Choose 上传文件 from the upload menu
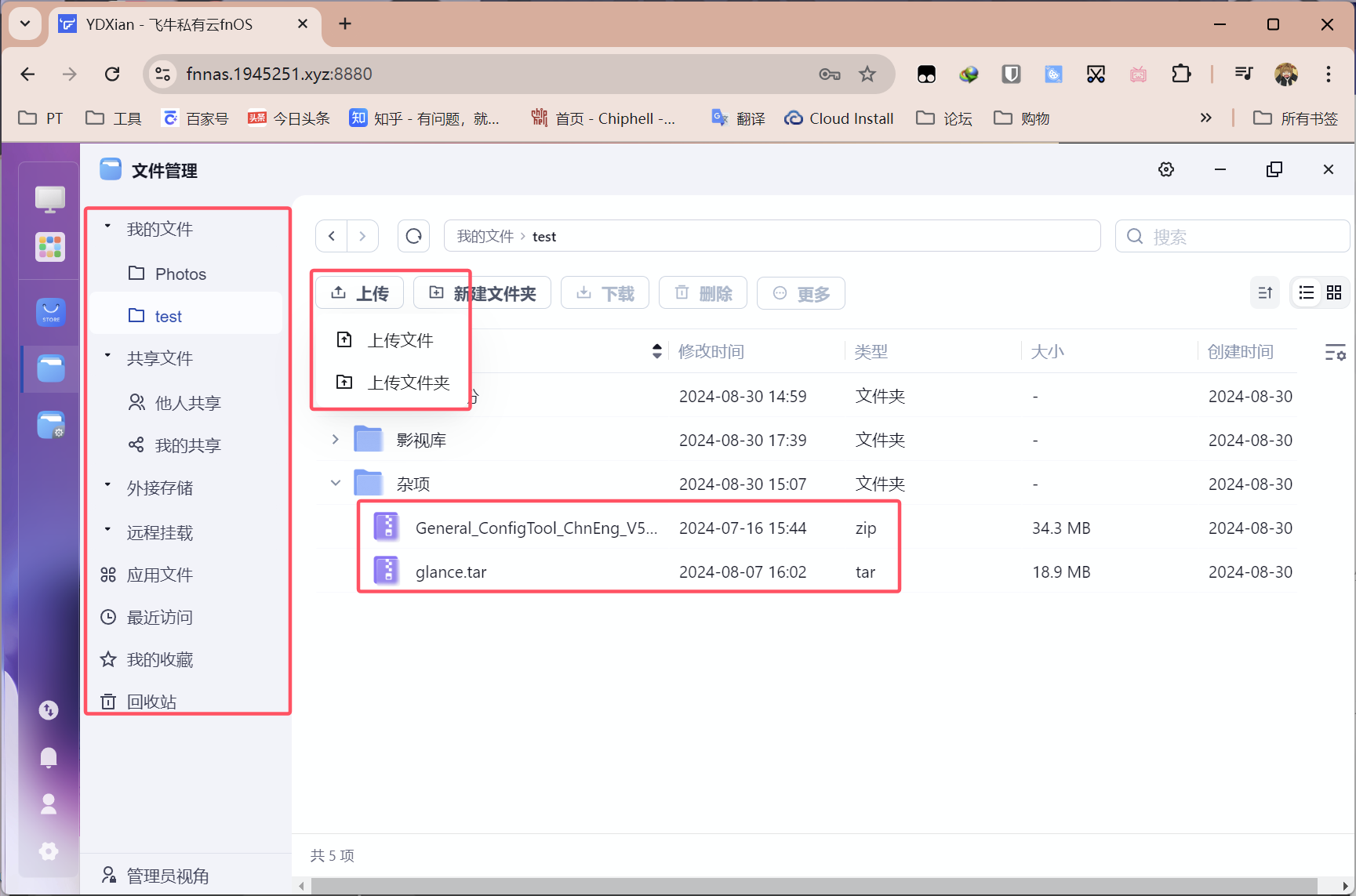The width and height of the screenshot is (1356, 896). click(391, 340)
